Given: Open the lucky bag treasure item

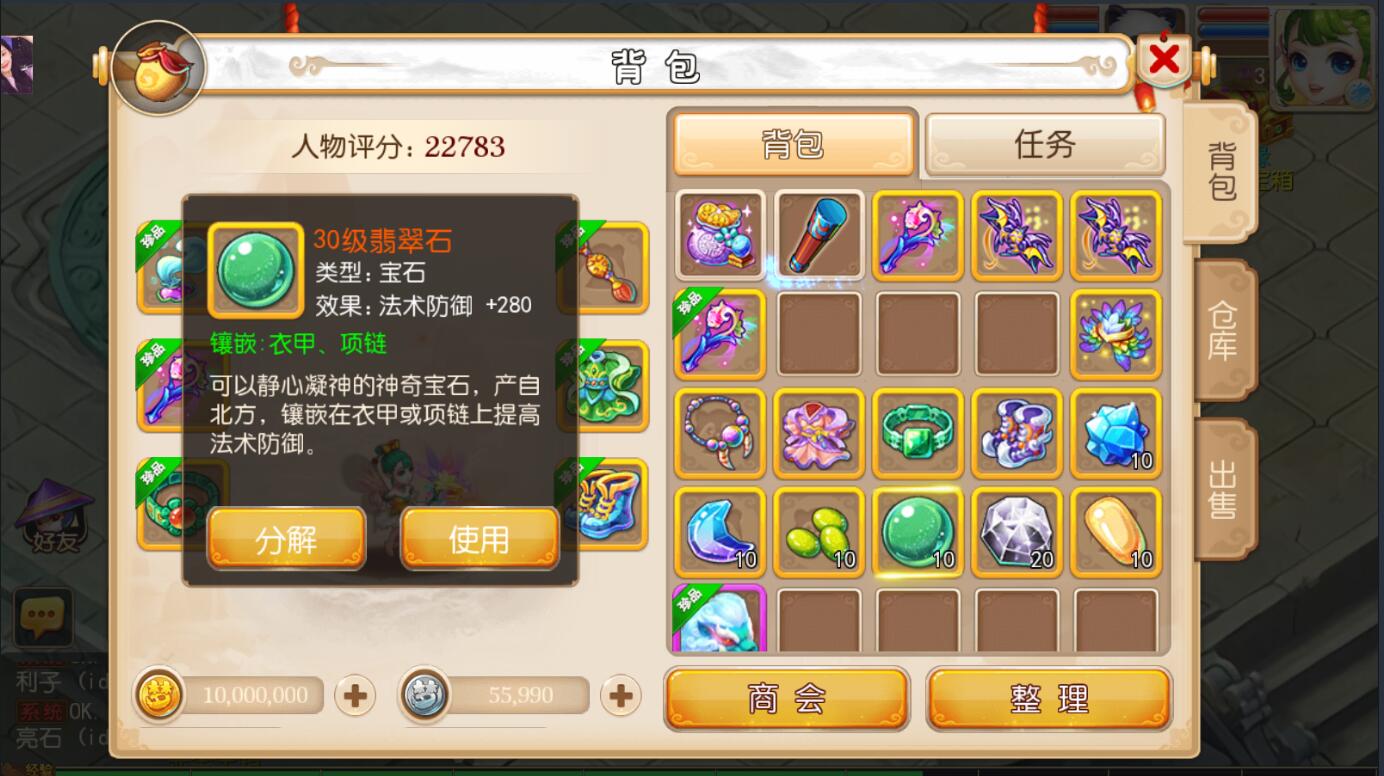Looking at the screenshot, I should (720, 235).
